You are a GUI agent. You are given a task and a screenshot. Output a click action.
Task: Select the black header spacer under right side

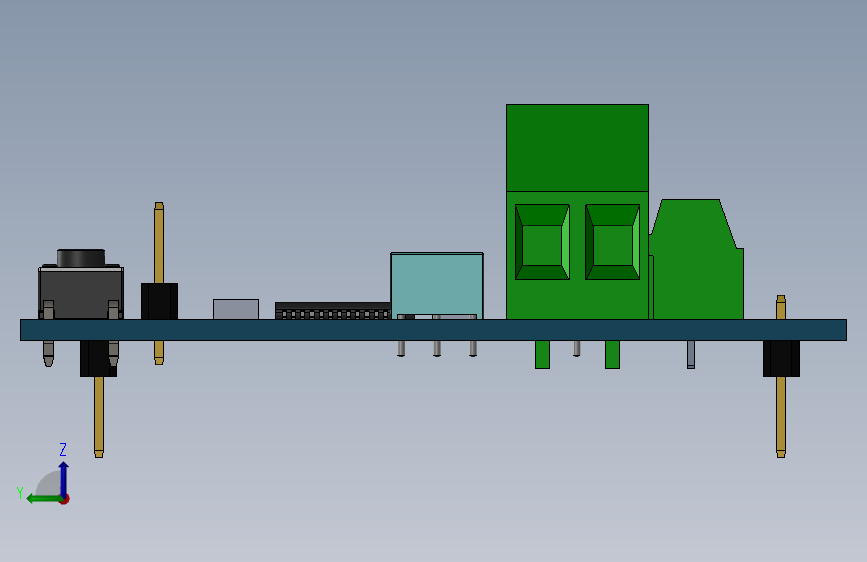[781, 358]
